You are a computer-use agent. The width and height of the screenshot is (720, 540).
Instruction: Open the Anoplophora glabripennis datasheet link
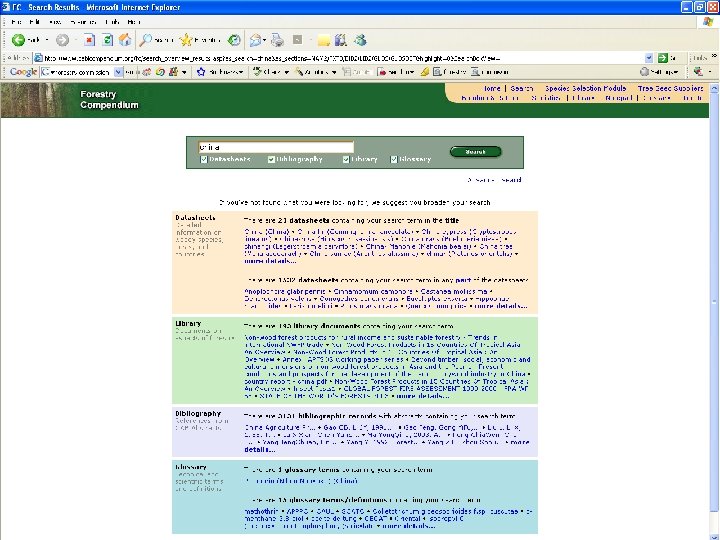(x=285, y=291)
